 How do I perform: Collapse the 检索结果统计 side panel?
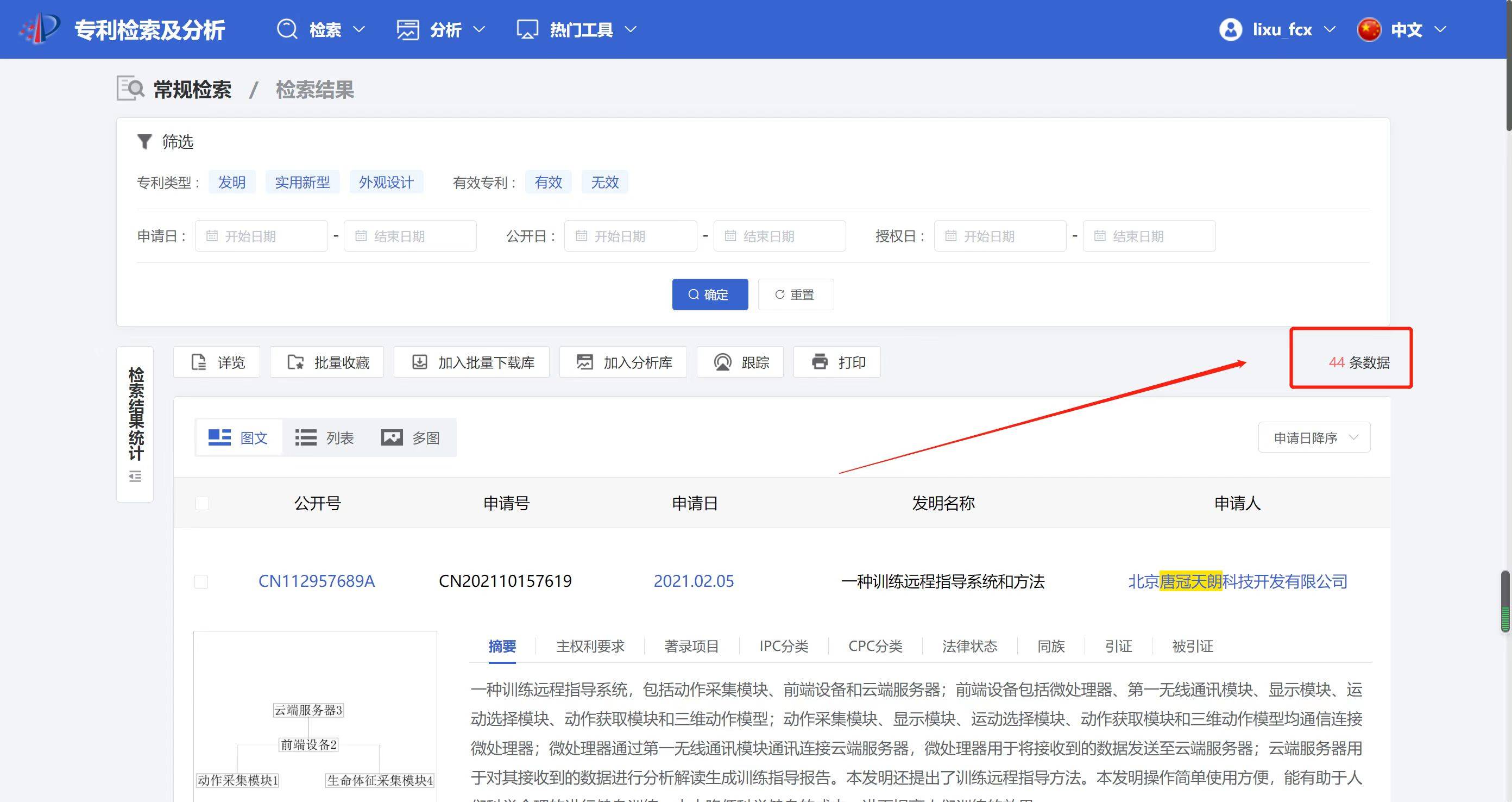pyautogui.click(x=135, y=476)
